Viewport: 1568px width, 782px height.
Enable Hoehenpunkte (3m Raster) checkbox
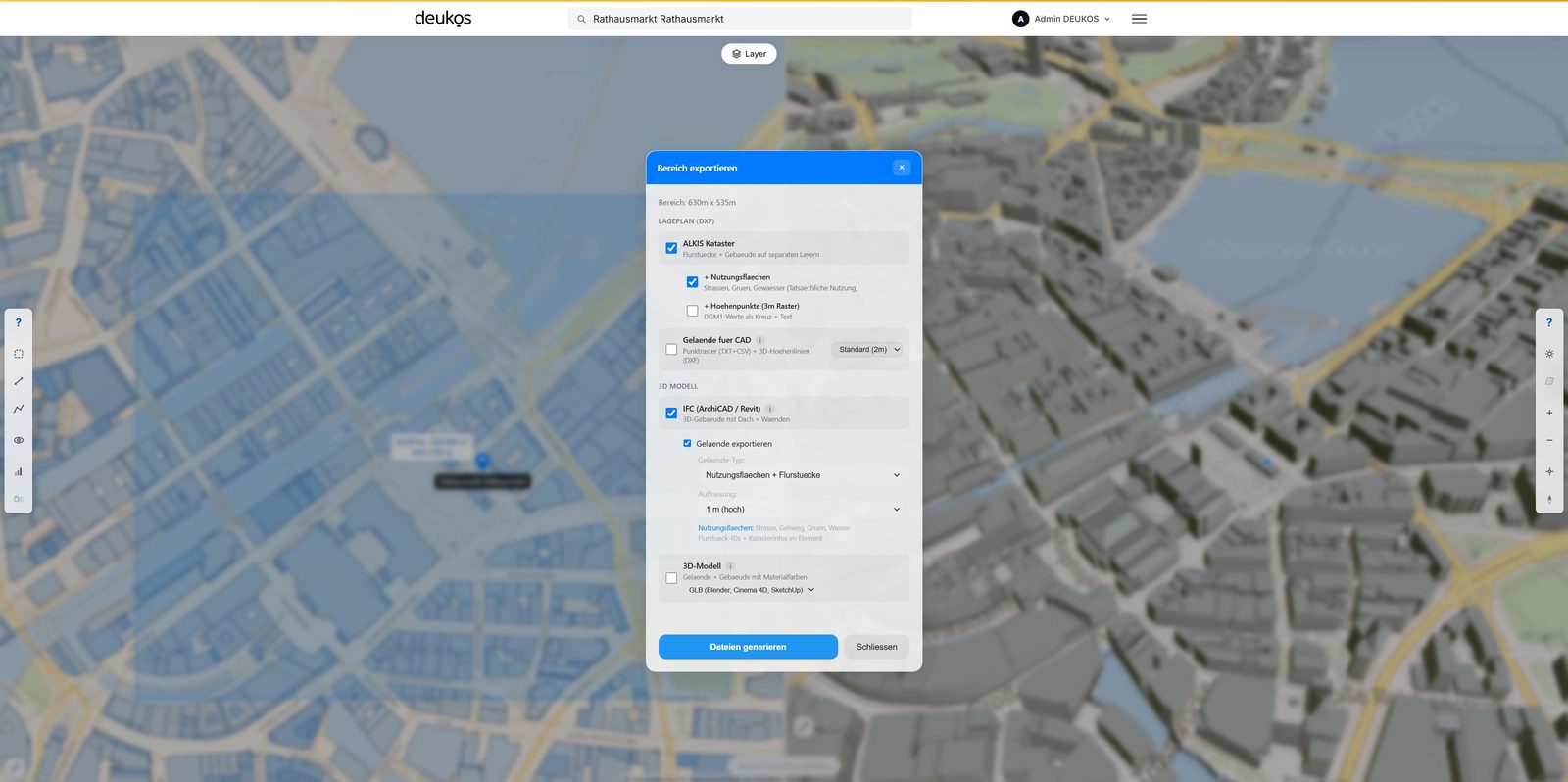coord(692,311)
